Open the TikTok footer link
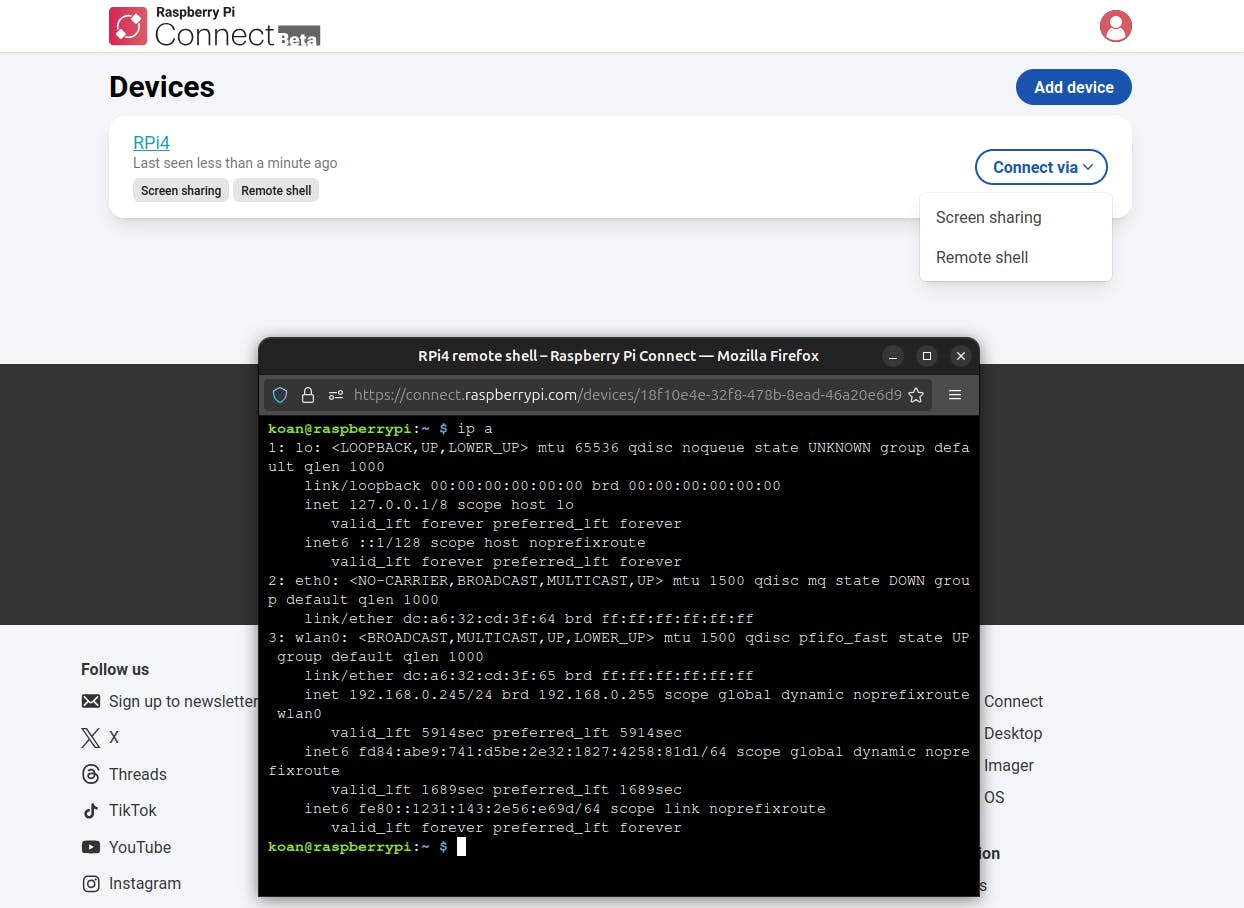 [x=133, y=811]
